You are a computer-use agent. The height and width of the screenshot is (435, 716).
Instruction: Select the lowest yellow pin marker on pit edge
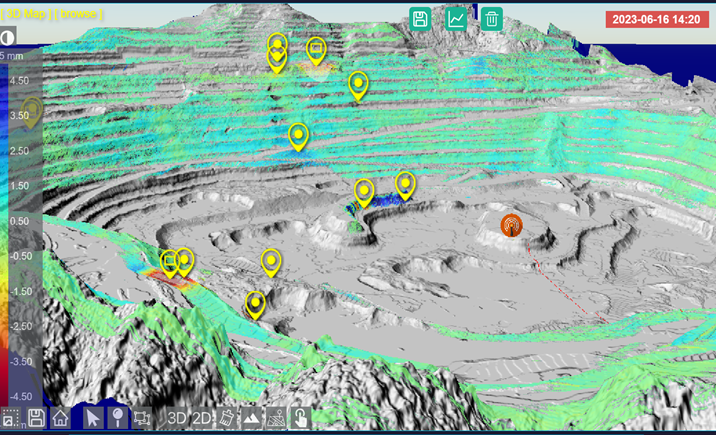click(x=255, y=305)
